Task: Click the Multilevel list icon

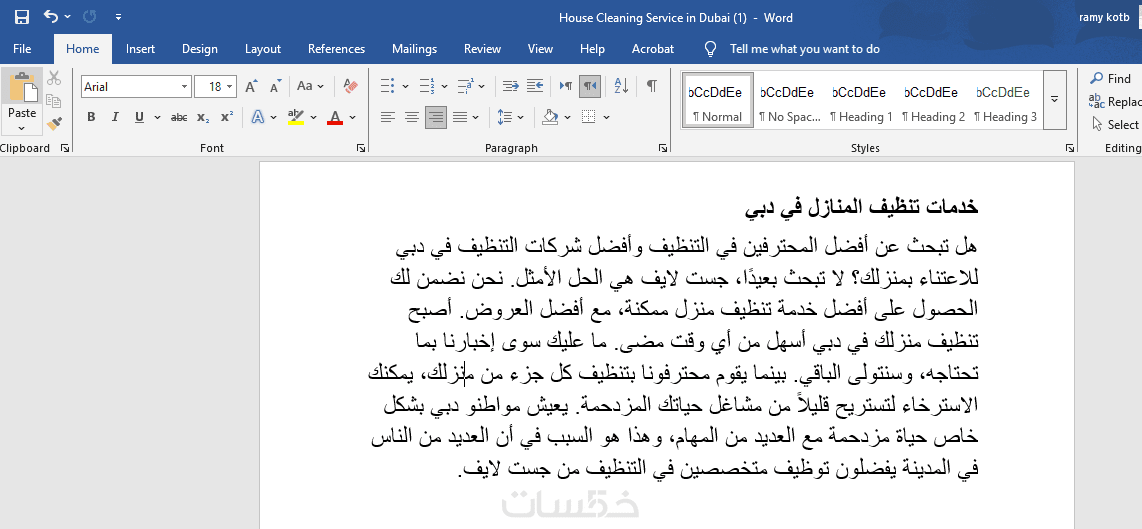Action: click(466, 86)
